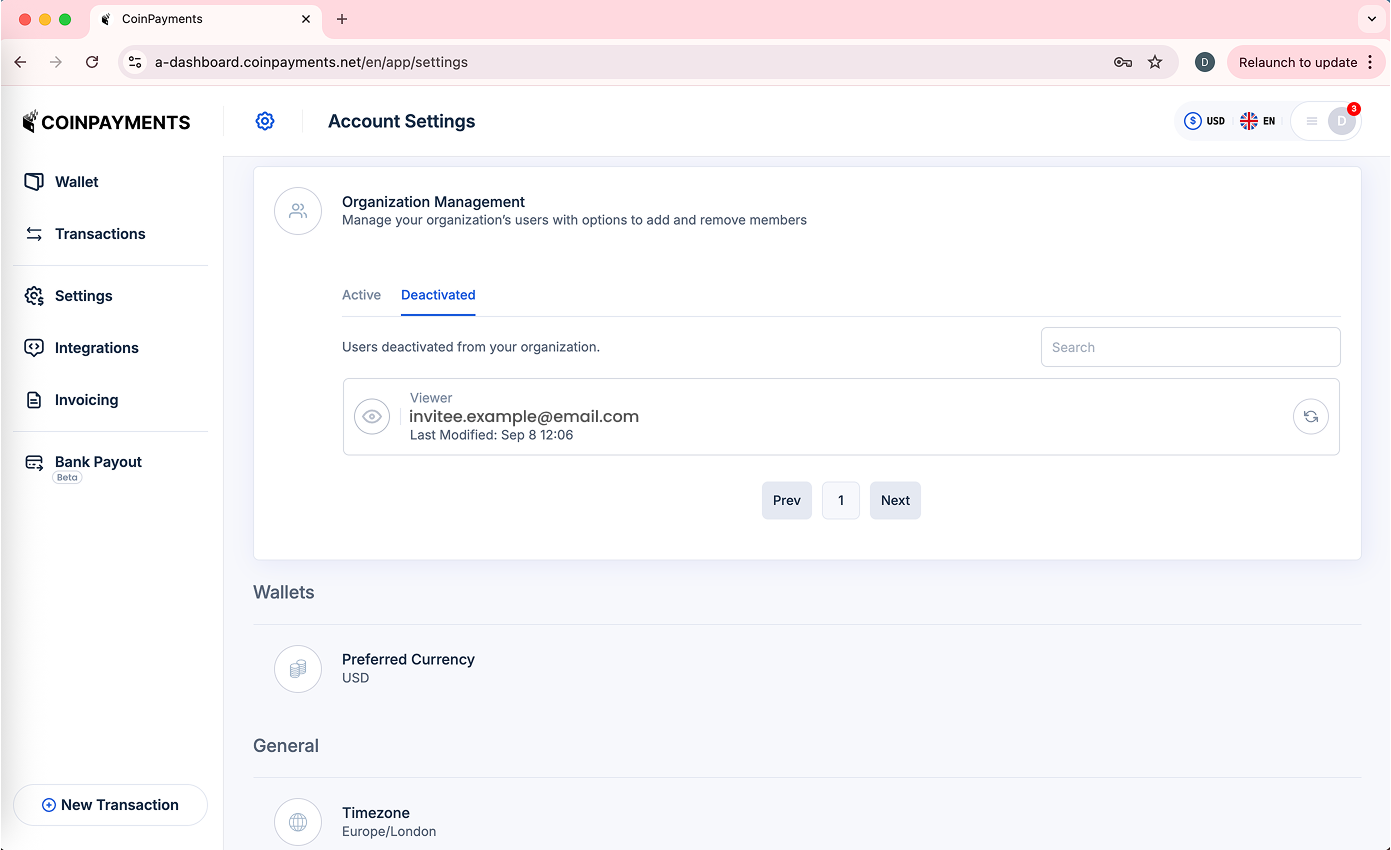Click the Account Settings gear icon
This screenshot has height=850, width=1391.
click(265, 121)
